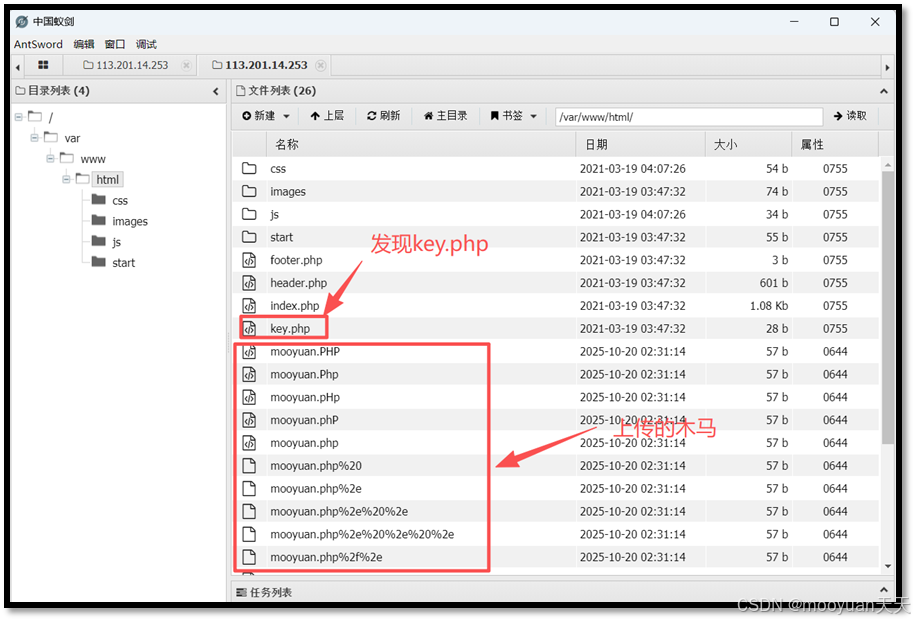Click the file list vertical scrollbar

coord(888,307)
